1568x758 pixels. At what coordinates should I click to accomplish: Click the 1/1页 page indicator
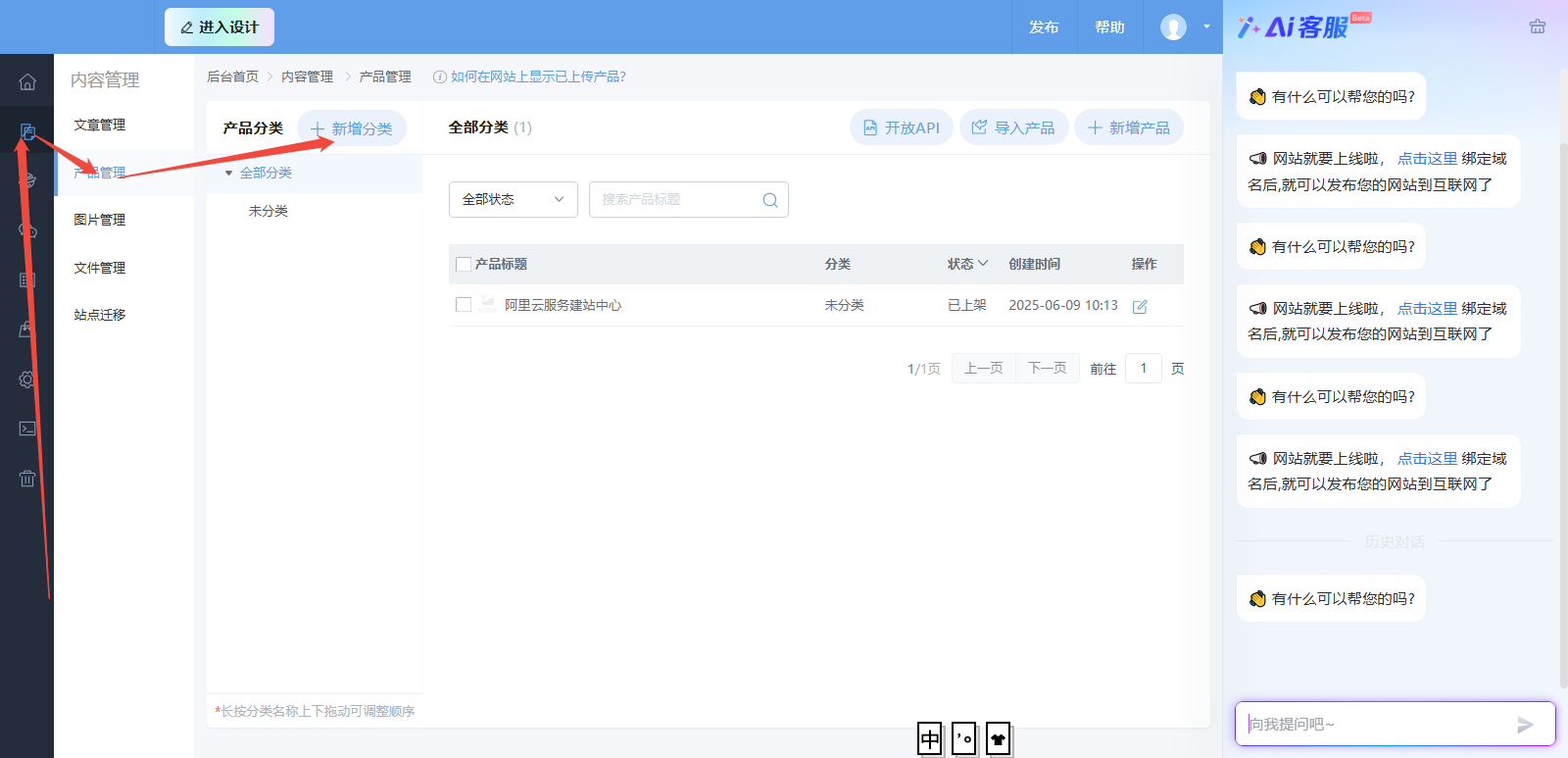click(924, 369)
